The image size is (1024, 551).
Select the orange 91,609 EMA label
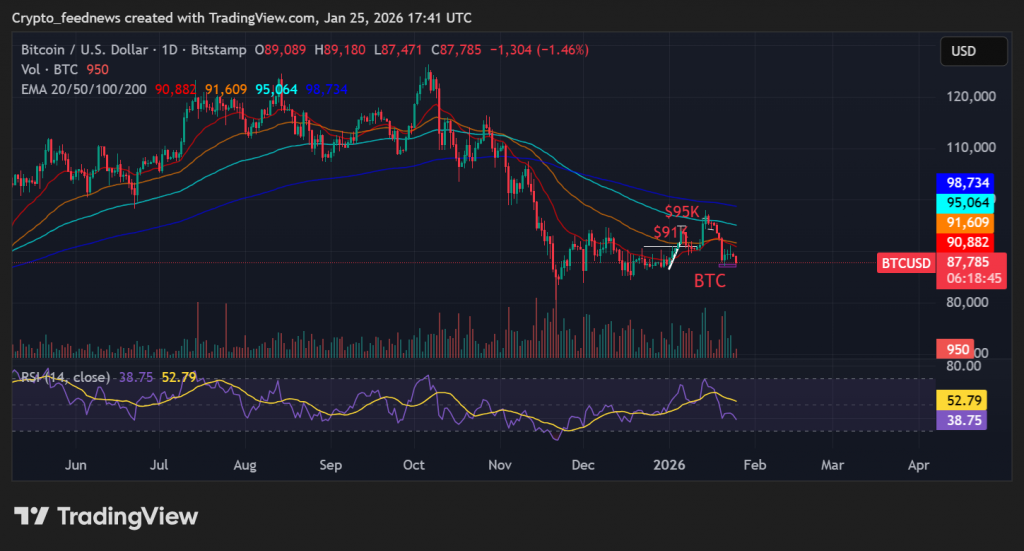(962, 222)
